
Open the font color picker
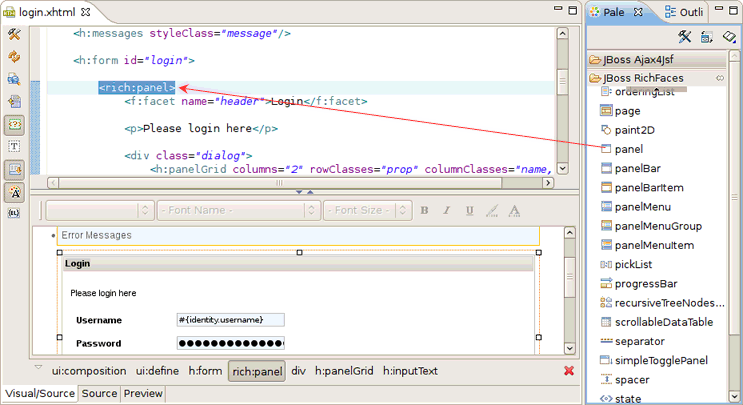(514, 210)
